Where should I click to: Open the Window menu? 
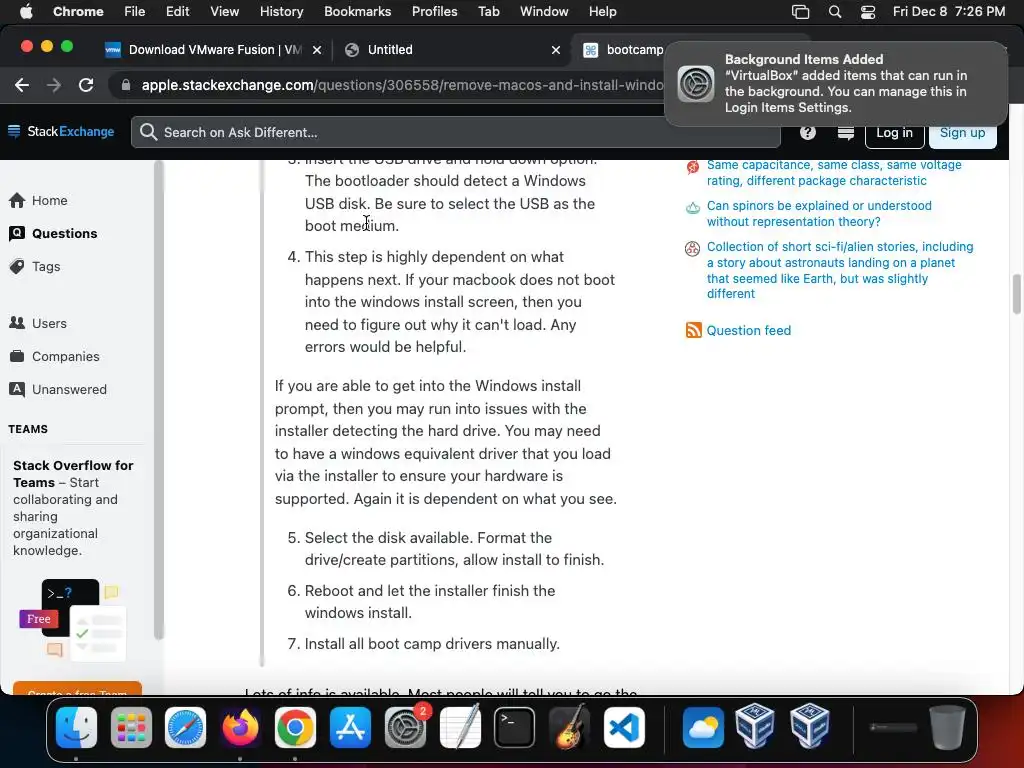[x=544, y=11]
